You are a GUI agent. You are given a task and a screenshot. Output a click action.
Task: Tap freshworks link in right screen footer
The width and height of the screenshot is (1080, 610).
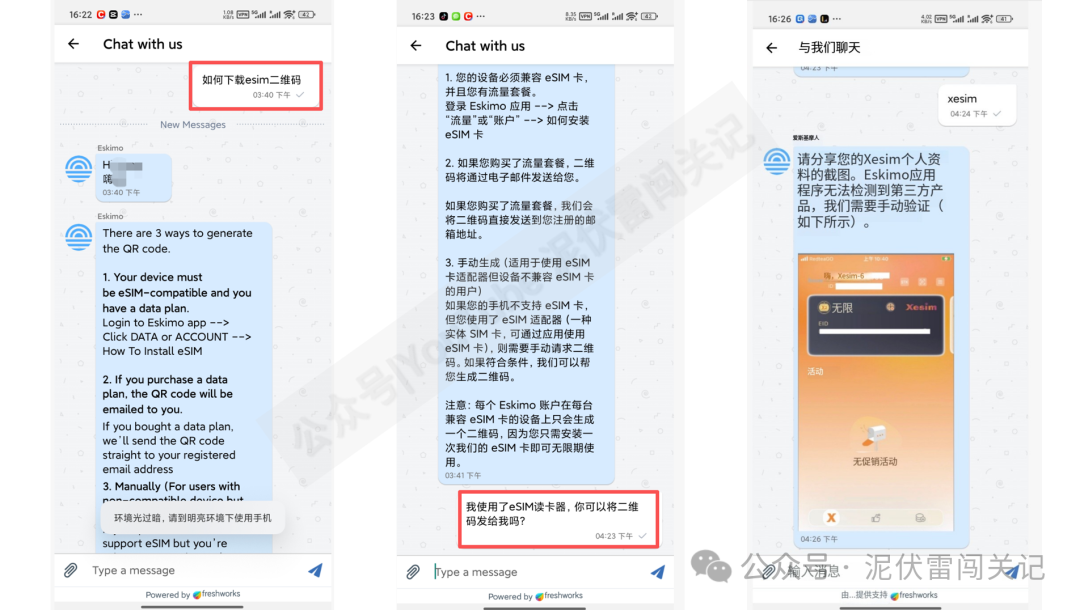[x=914, y=595]
